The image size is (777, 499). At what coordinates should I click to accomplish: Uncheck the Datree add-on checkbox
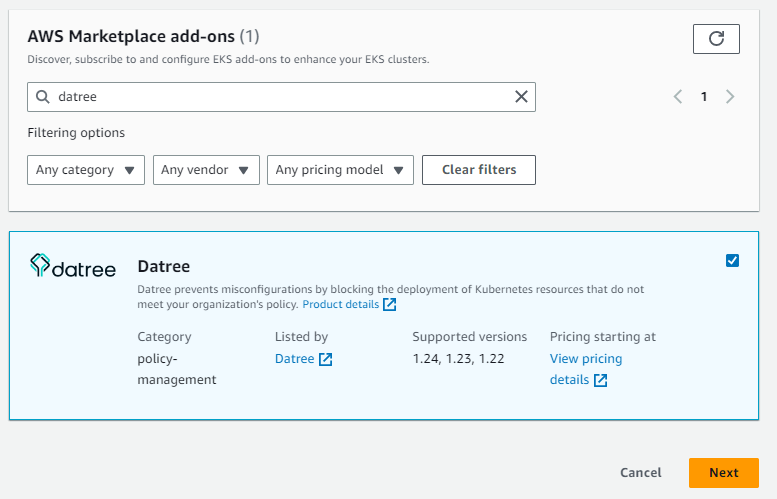[732, 261]
